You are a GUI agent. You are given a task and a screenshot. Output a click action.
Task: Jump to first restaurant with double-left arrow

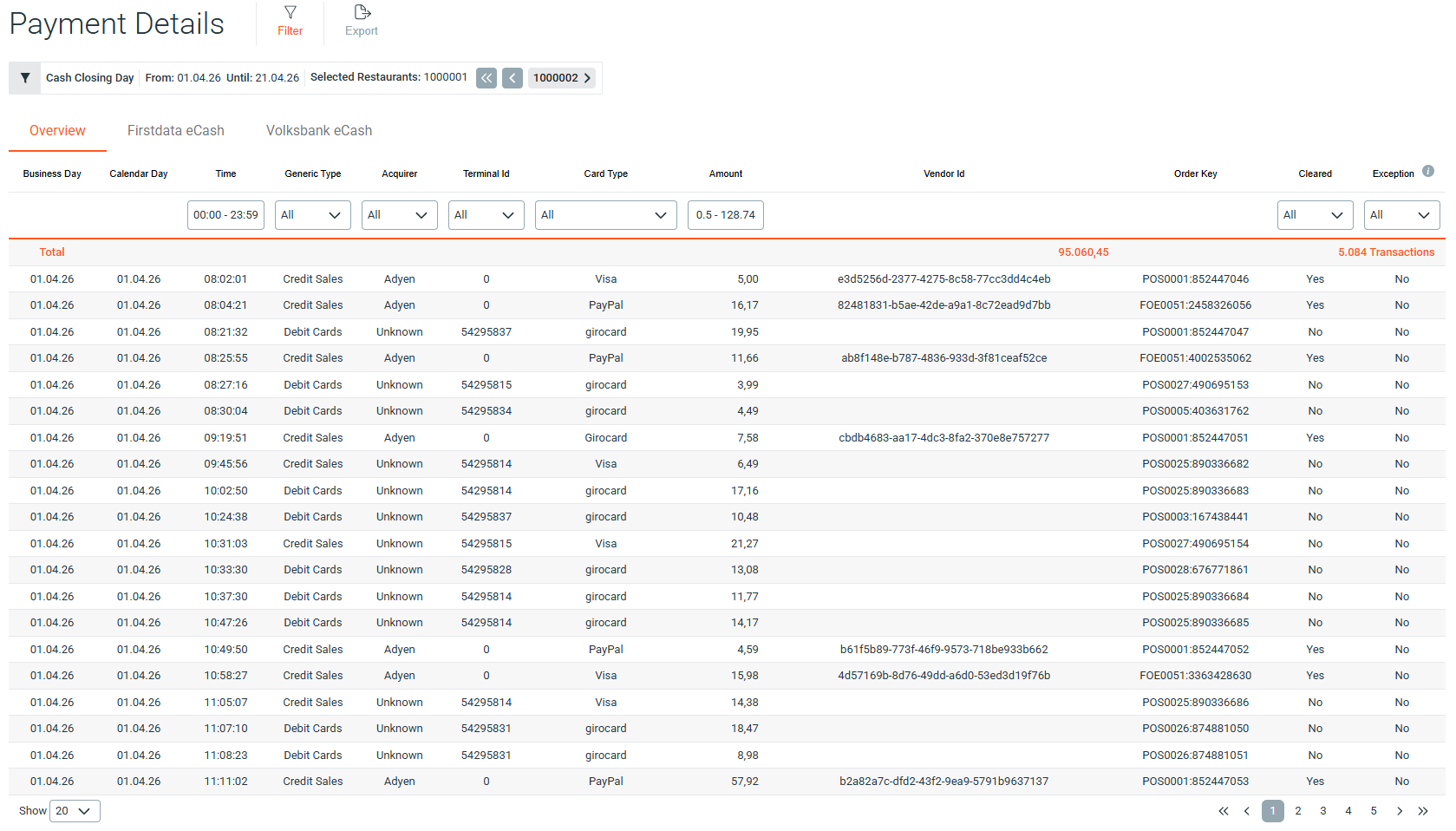(x=486, y=78)
